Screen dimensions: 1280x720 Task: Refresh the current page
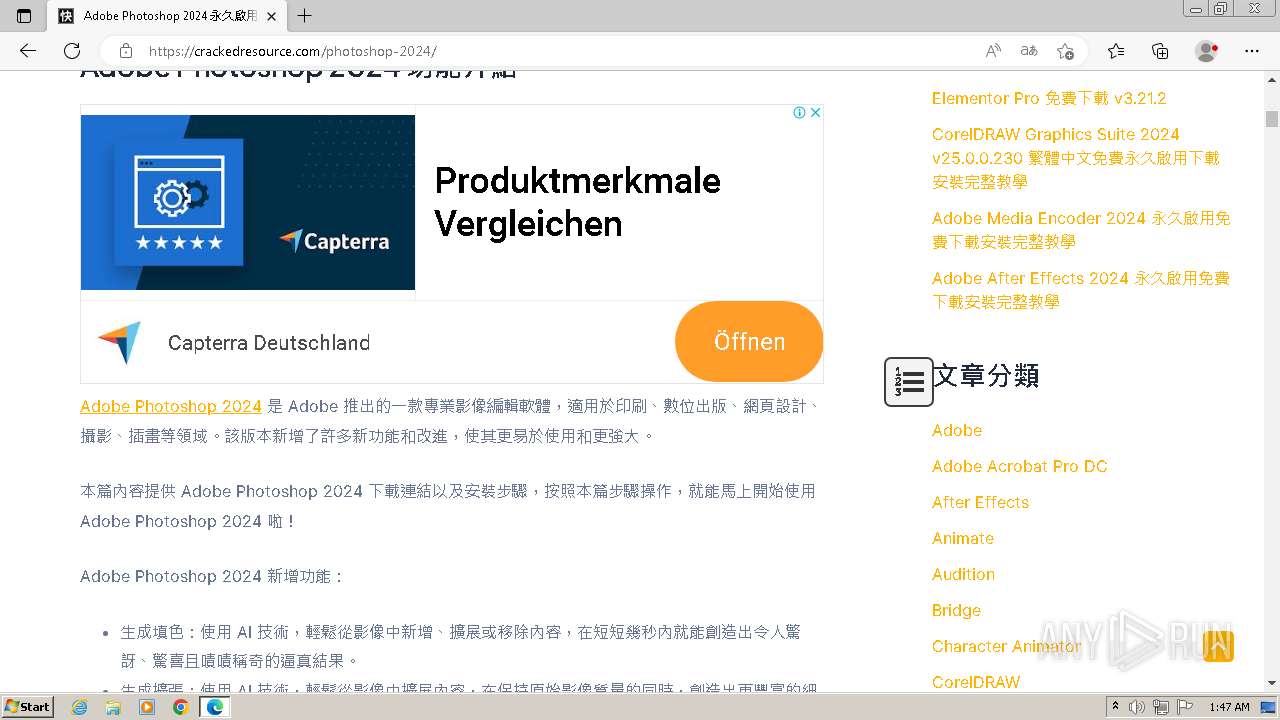(72, 51)
